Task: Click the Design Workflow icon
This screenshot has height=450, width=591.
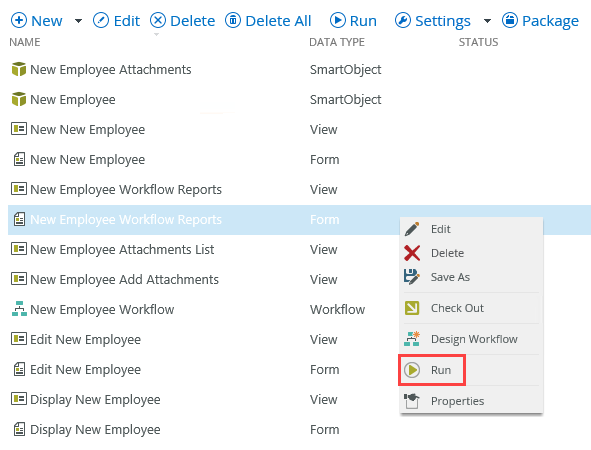Action: pyautogui.click(x=412, y=339)
